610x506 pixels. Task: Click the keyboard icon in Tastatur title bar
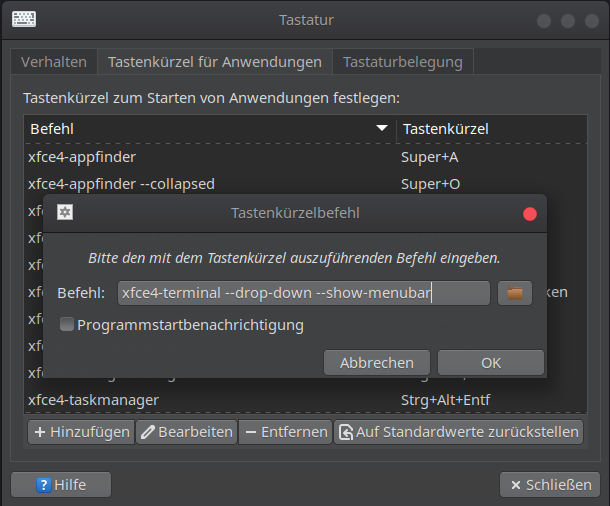(x=24, y=19)
